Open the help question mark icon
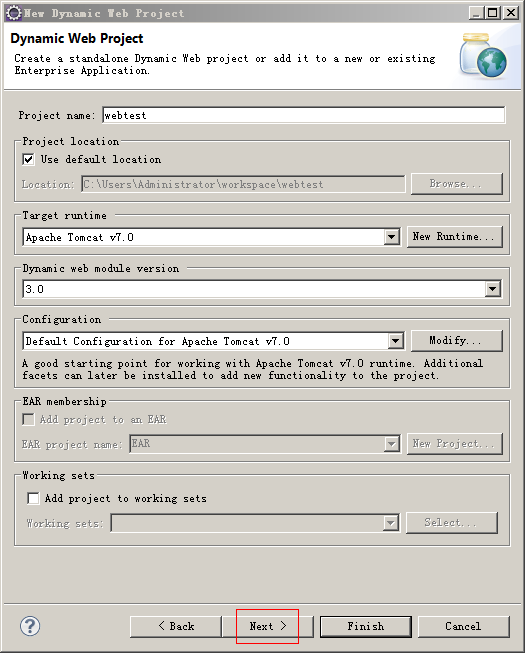Viewport: 525px width, 653px height. (30, 626)
